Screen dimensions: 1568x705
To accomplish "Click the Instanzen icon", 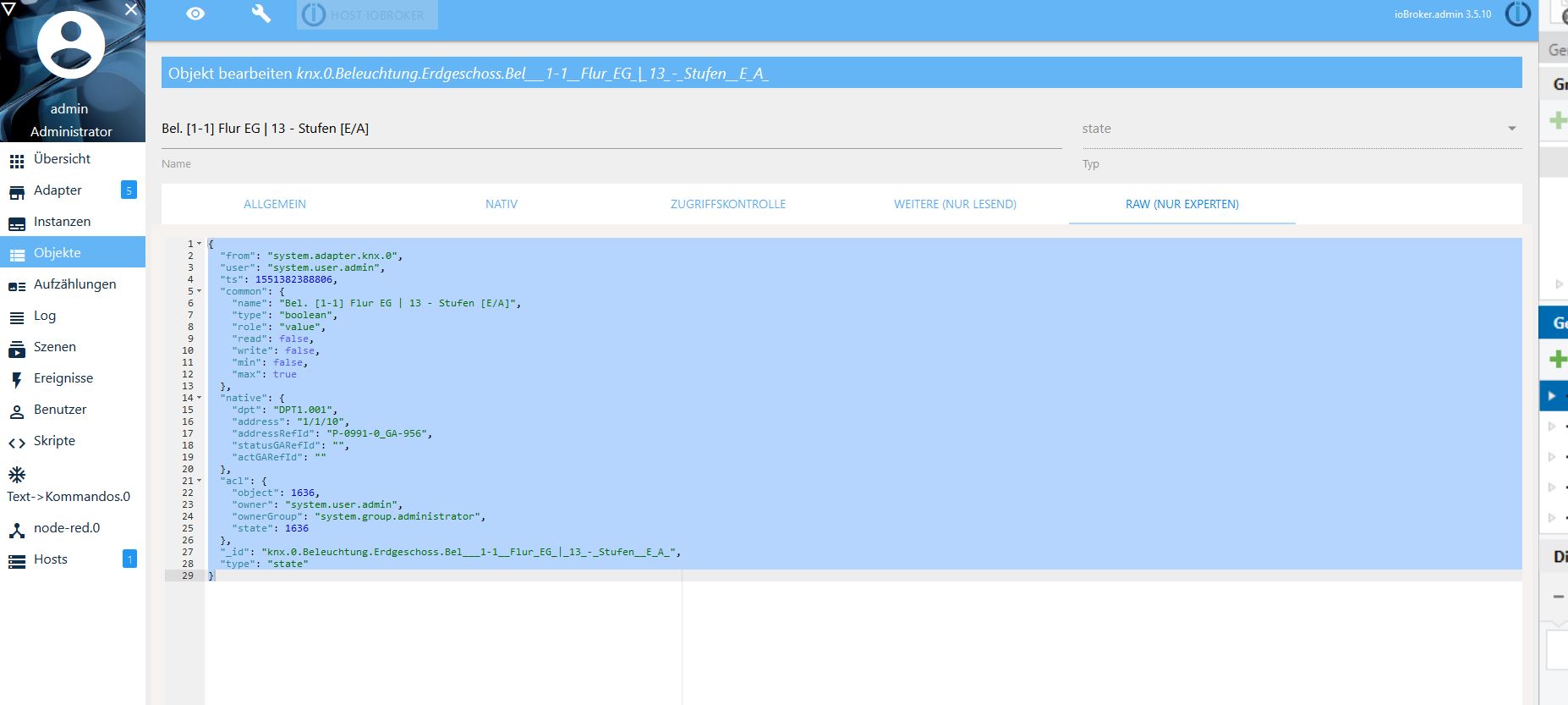I will (17, 224).
